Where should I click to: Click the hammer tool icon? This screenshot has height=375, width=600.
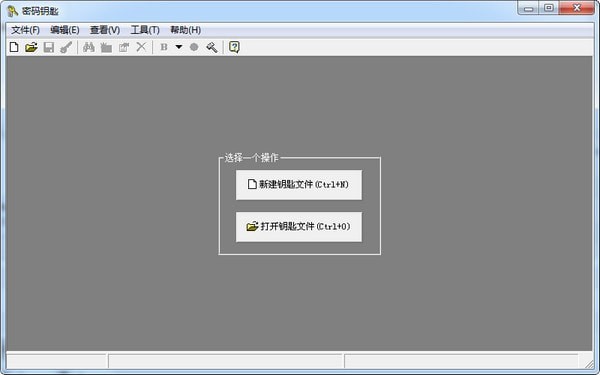click(x=212, y=47)
